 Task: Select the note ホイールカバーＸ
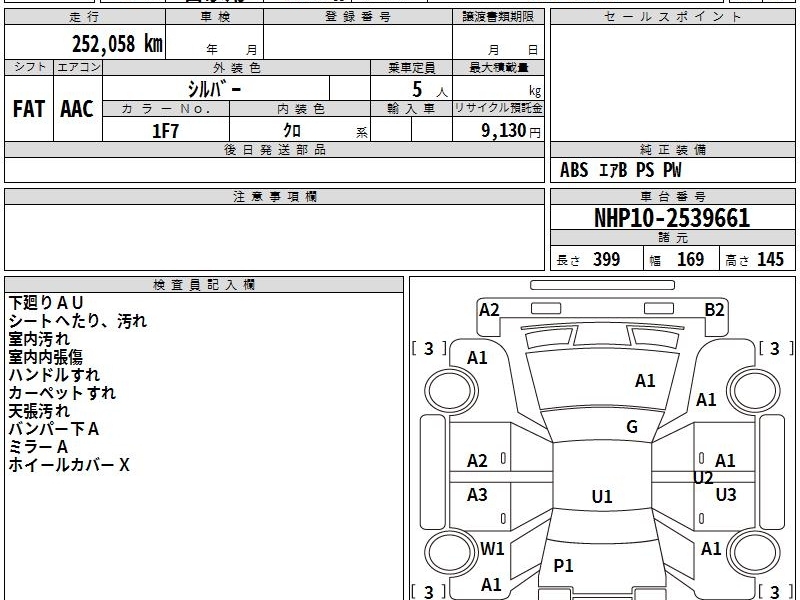[x=69, y=465]
